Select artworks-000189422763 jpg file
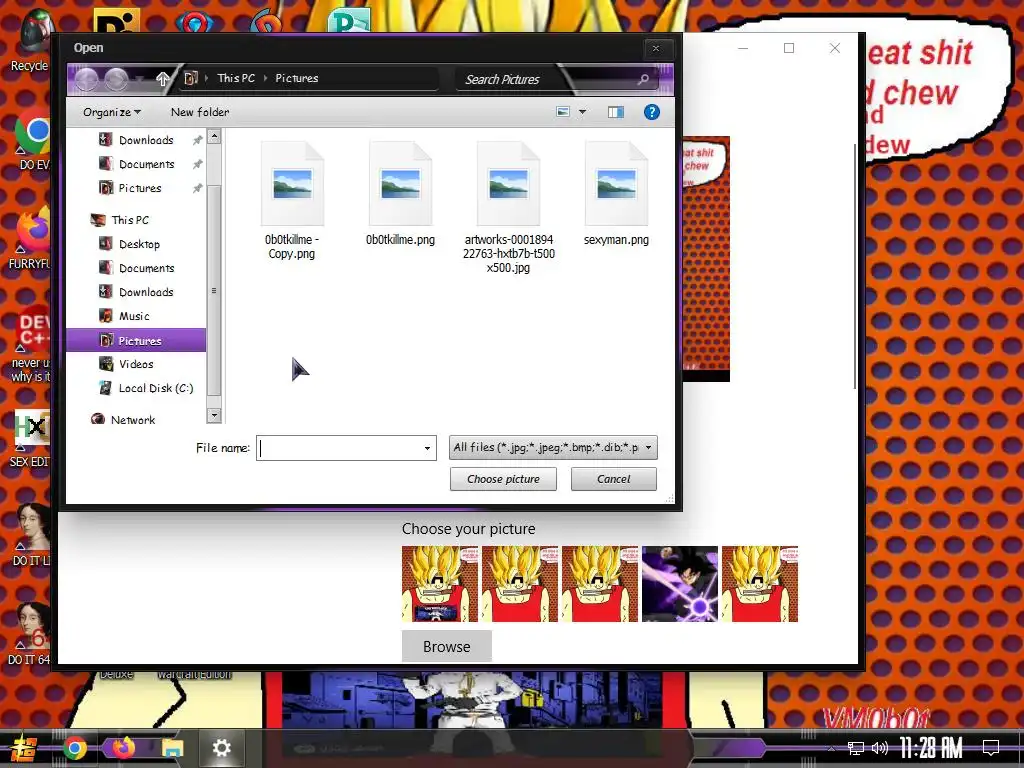Screen dimensions: 1024x768 509,208
